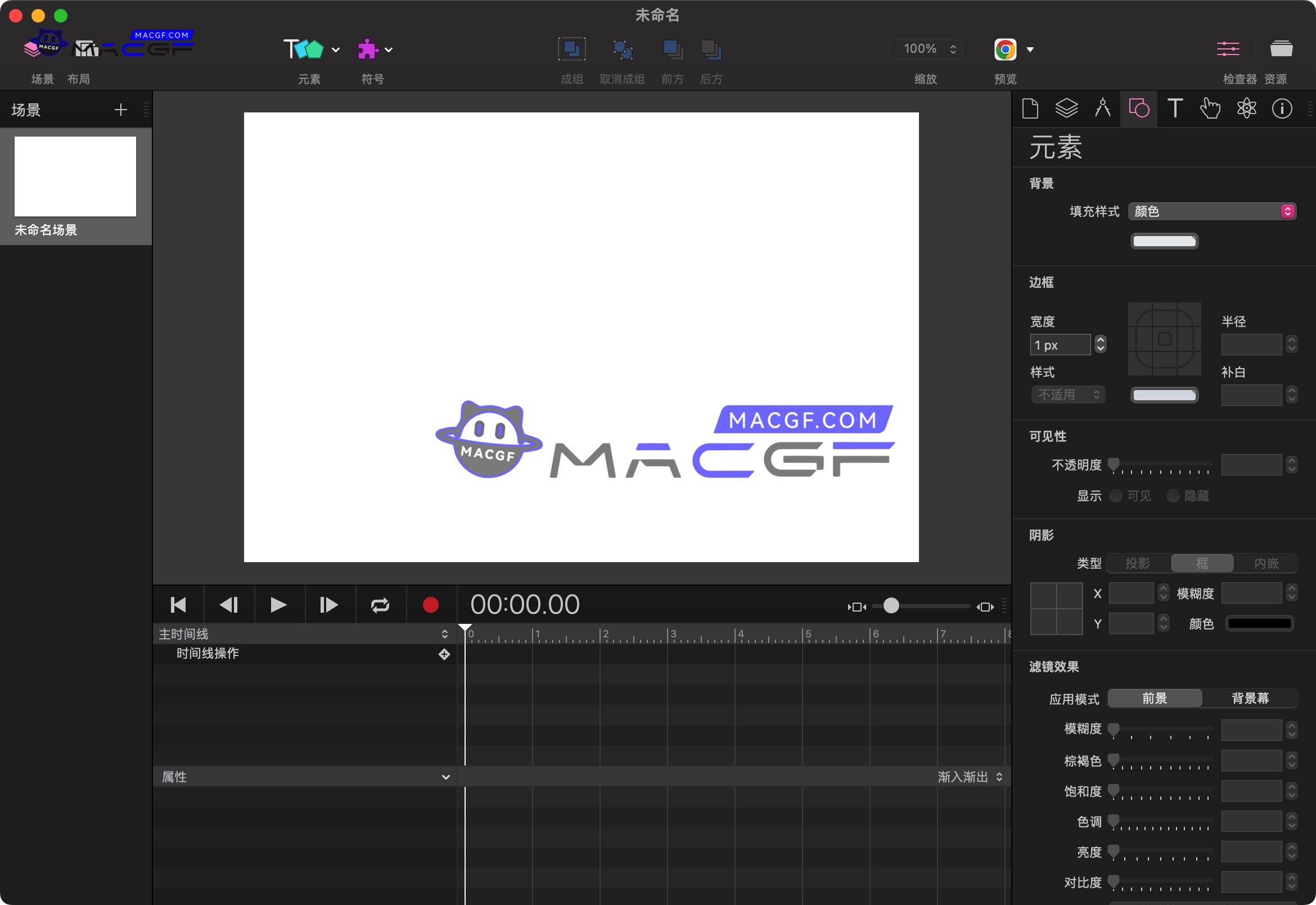This screenshot has width=1316, height=905.
Task: Insert a symbol via the puzzle icon
Action: coord(369,49)
